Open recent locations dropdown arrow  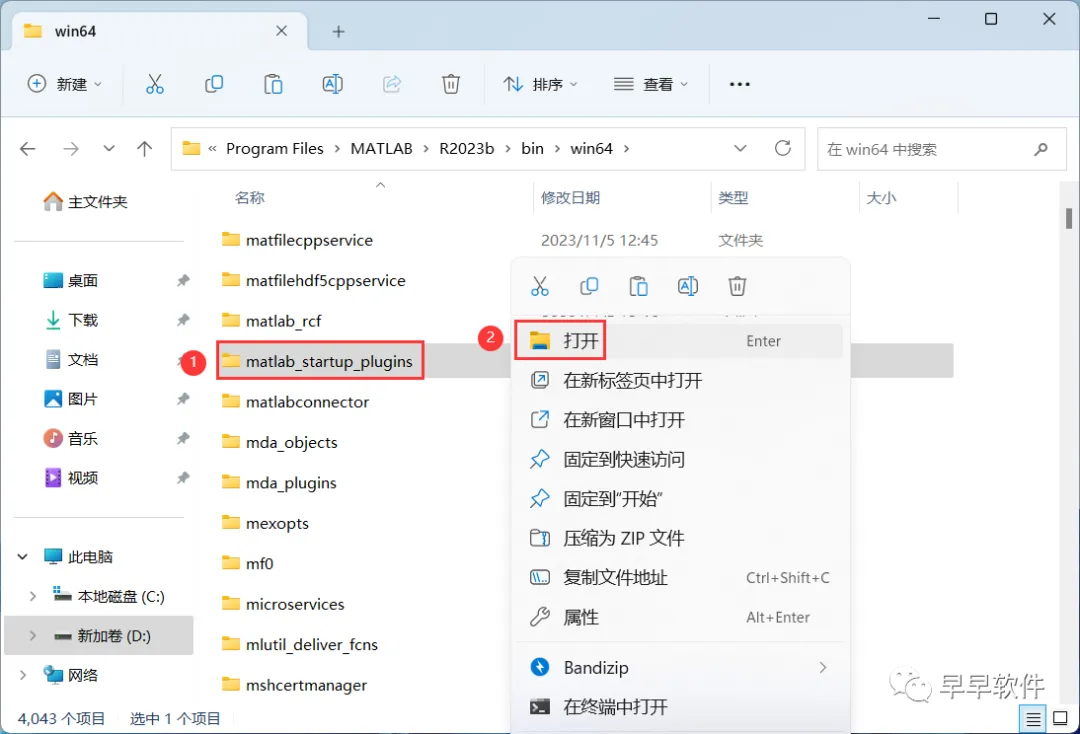click(x=109, y=149)
